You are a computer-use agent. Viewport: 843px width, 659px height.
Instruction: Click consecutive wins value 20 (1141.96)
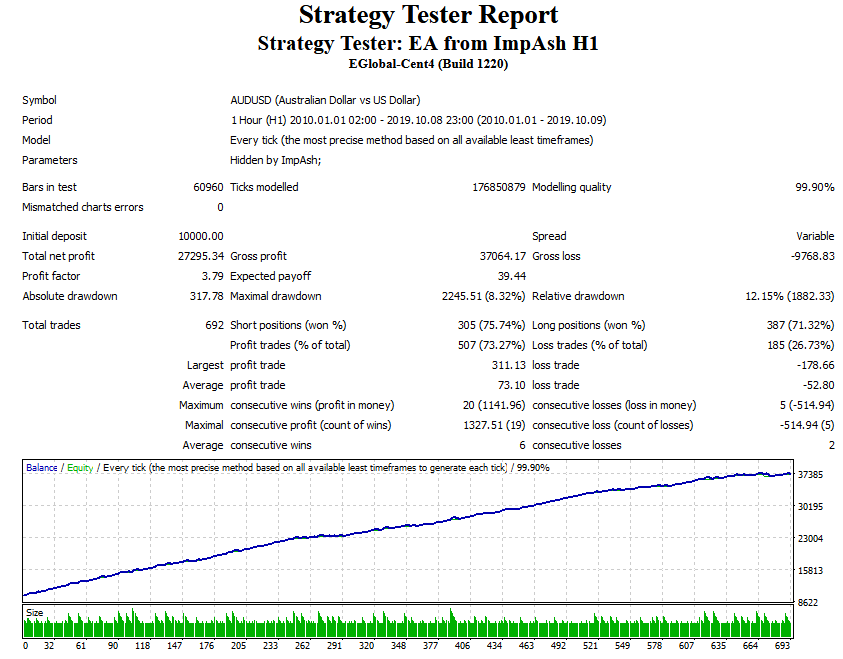tap(494, 405)
